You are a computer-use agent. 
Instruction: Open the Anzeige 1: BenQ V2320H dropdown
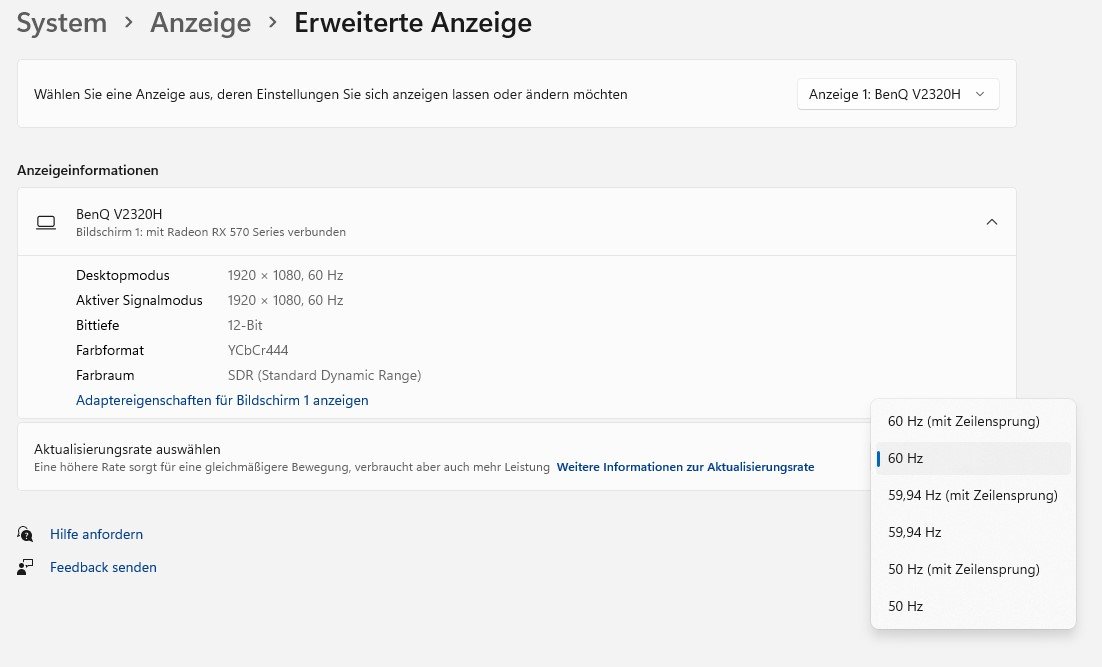(x=897, y=94)
